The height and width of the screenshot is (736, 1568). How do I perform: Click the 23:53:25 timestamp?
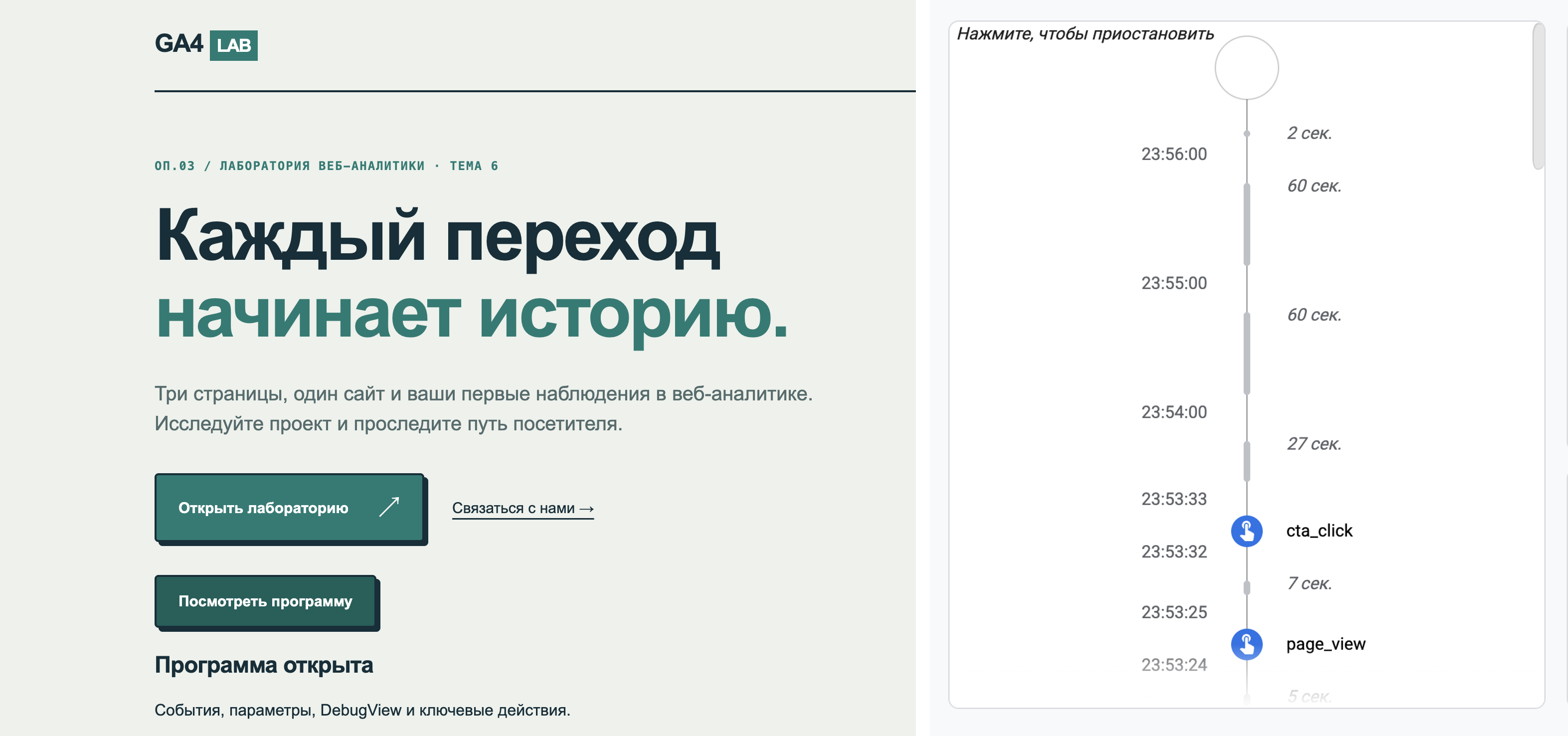click(1174, 612)
